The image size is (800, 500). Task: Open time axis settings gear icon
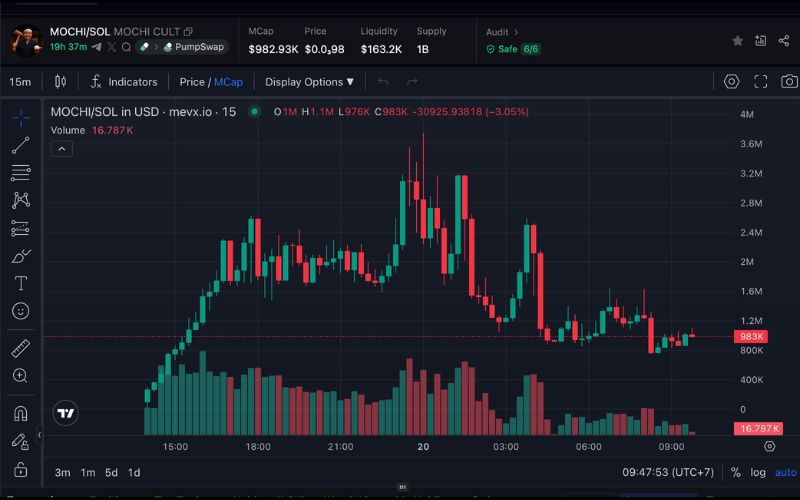[x=769, y=446]
